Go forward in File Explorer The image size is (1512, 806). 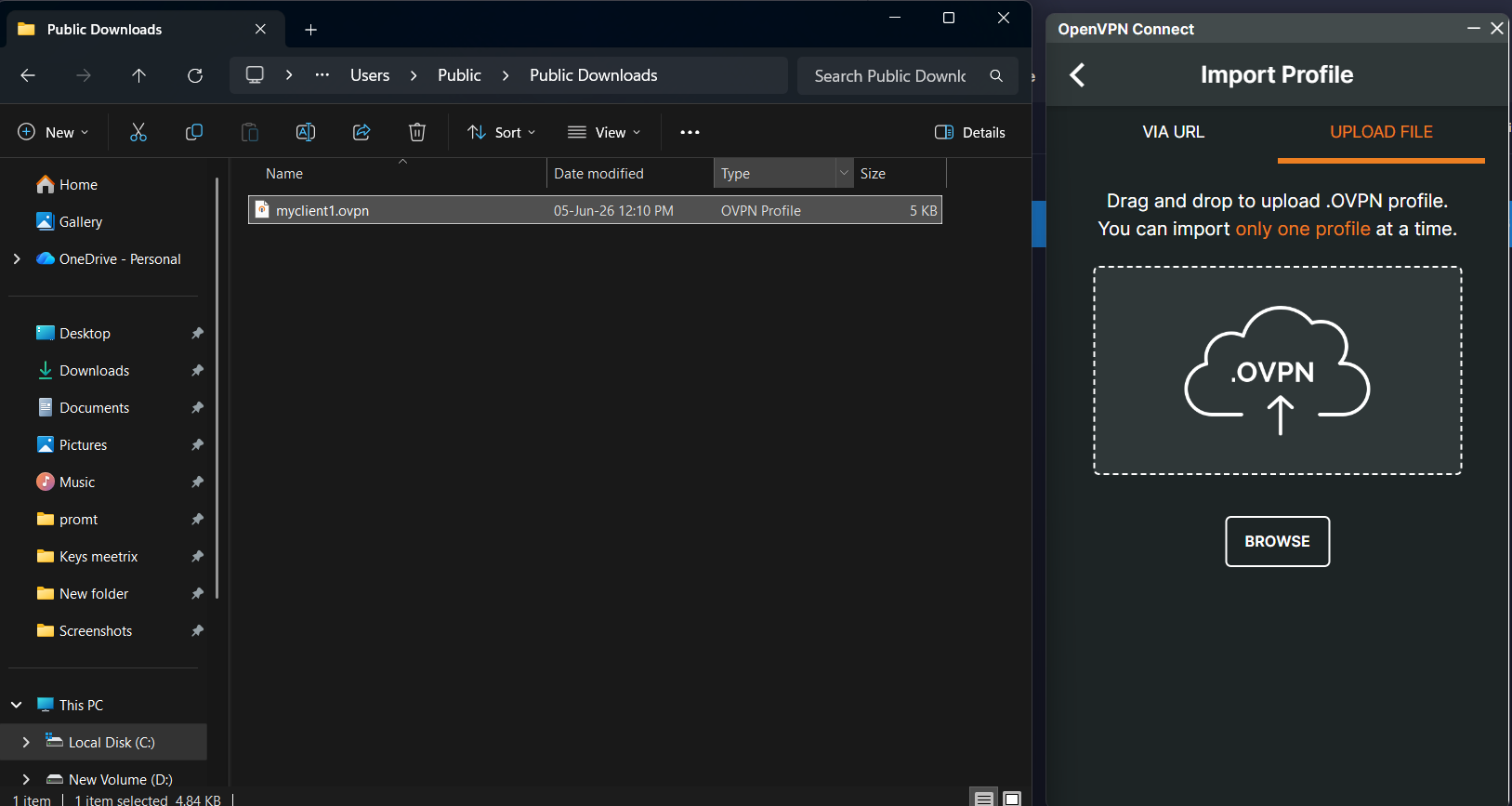pyautogui.click(x=84, y=75)
